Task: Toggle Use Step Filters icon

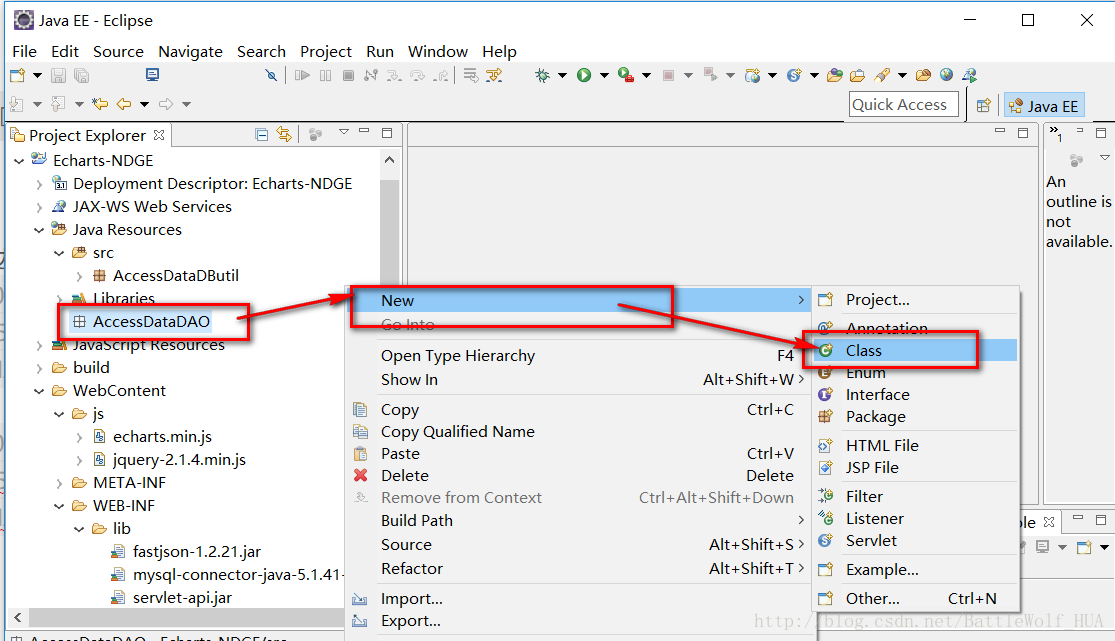Action: (494, 75)
